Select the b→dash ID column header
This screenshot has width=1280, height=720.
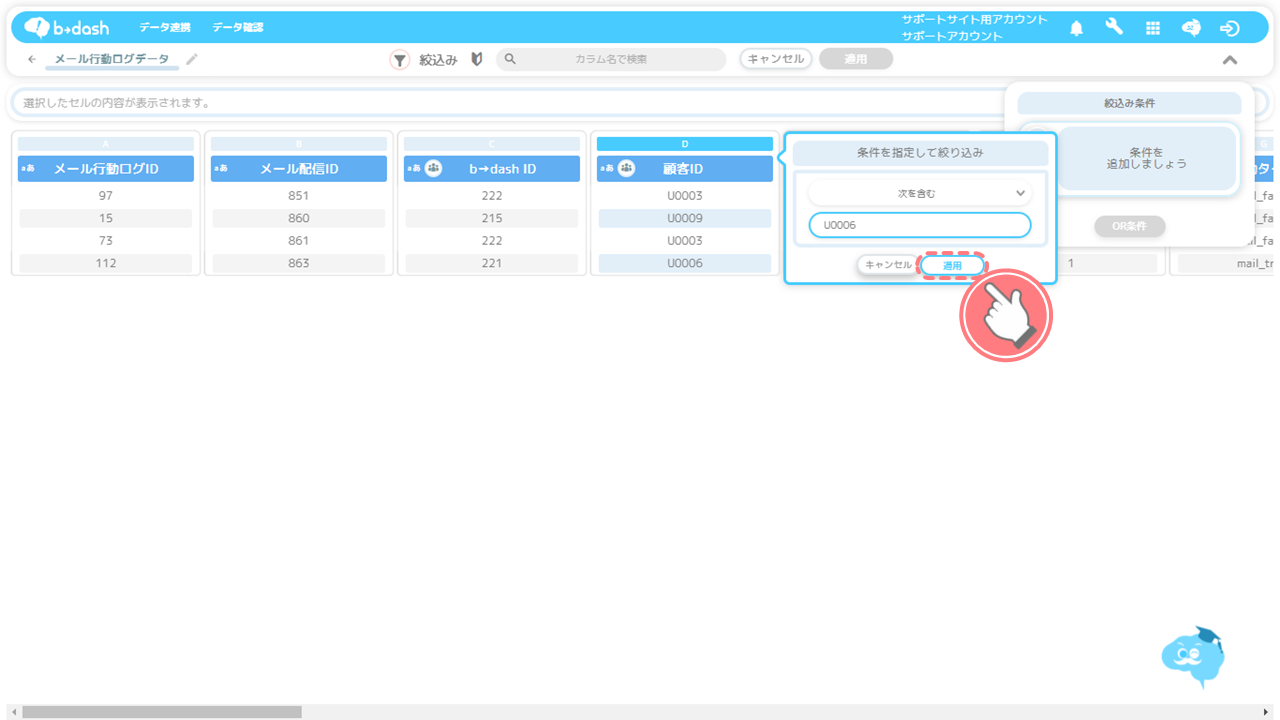click(x=492, y=169)
